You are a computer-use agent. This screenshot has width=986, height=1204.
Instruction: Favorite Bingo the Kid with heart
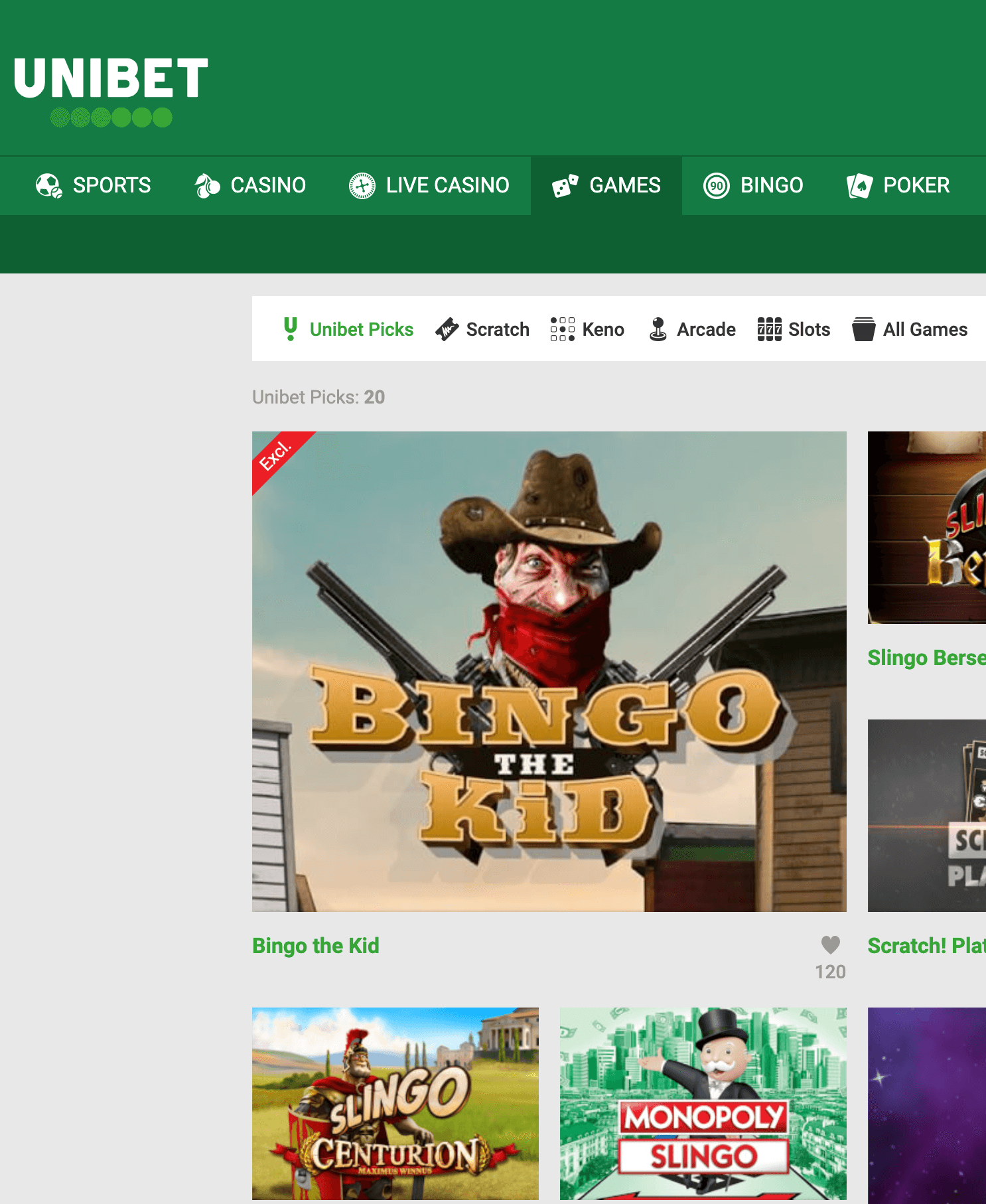(830, 944)
